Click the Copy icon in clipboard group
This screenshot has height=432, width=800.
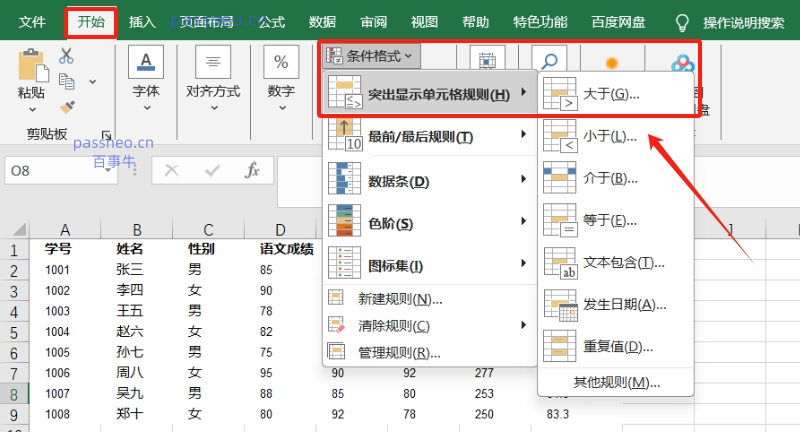(x=67, y=81)
